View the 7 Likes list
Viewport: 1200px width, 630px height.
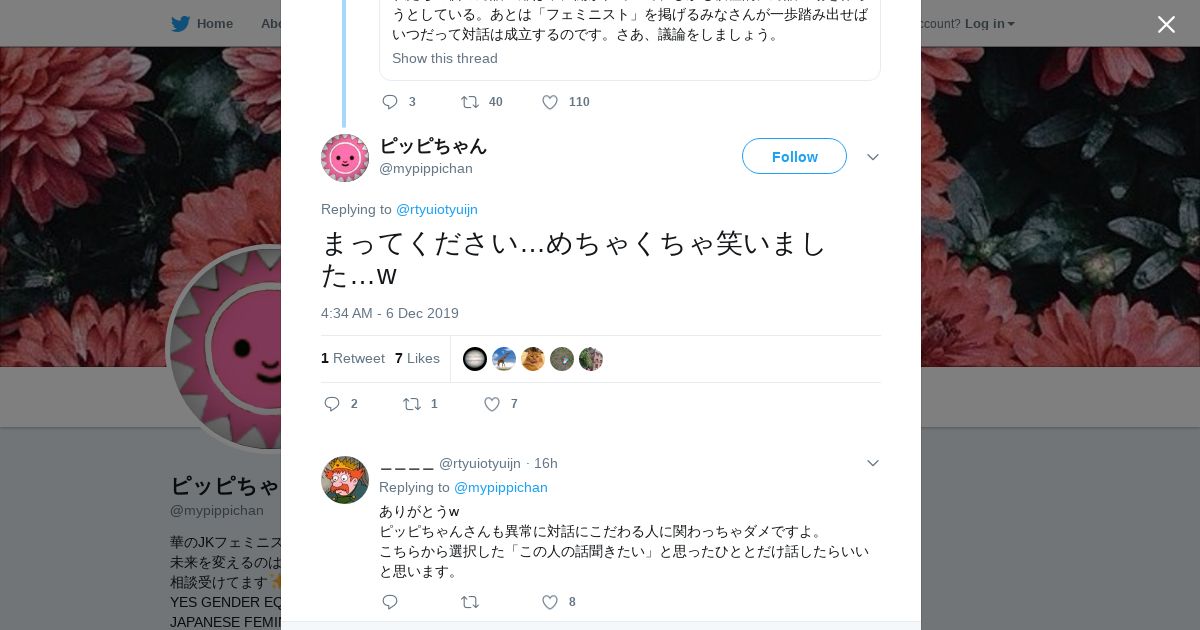pos(417,358)
